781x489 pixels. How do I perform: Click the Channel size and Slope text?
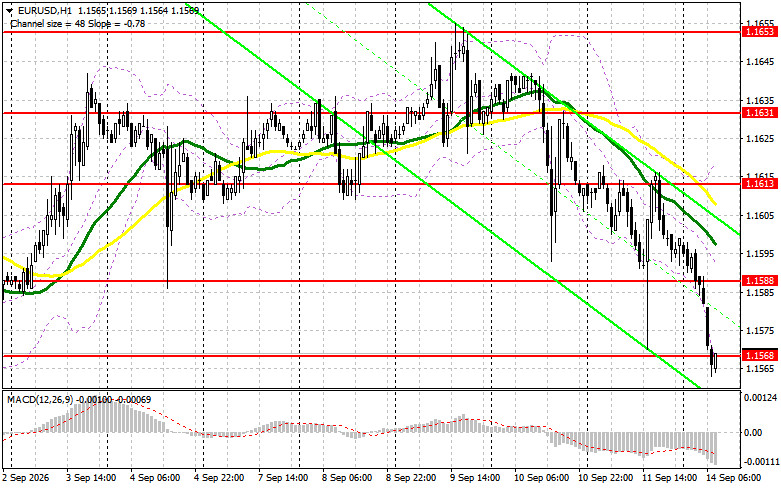pos(77,23)
